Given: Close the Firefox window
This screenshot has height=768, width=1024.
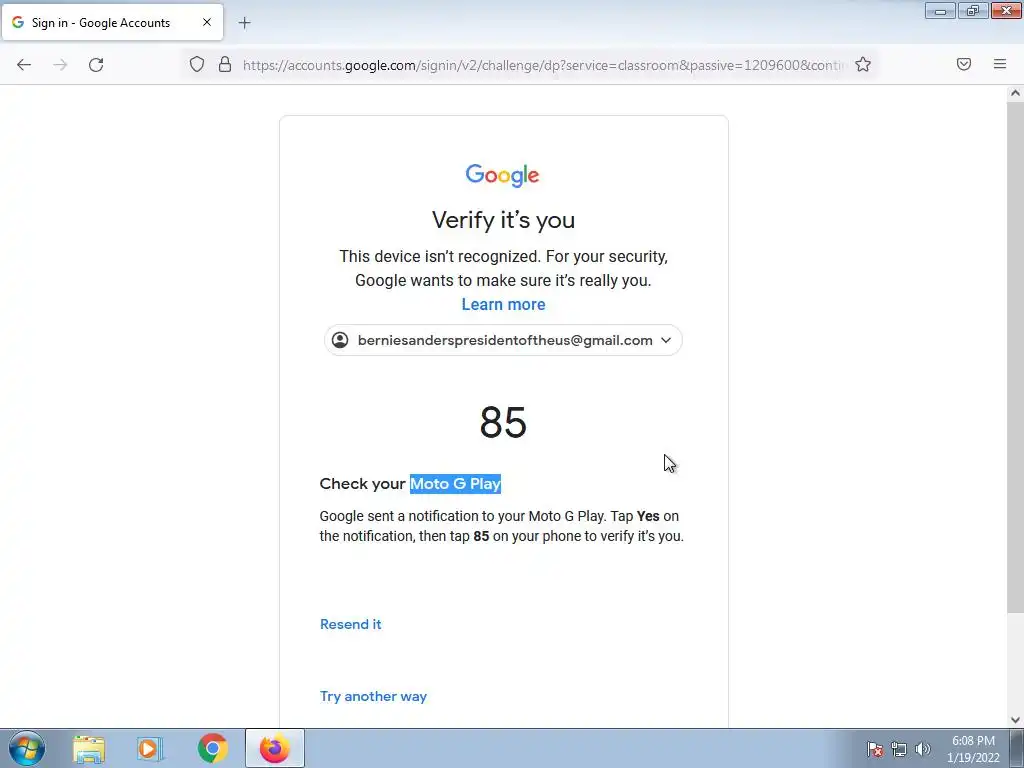Looking at the screenshot, I should click(x=1006, y=10).
